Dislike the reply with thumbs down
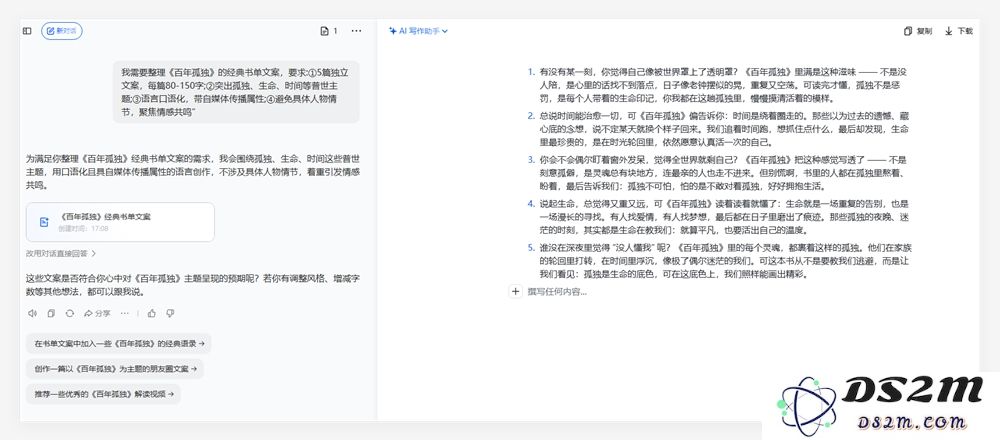This screenshot has height=440, width=1000. (170, 313)
